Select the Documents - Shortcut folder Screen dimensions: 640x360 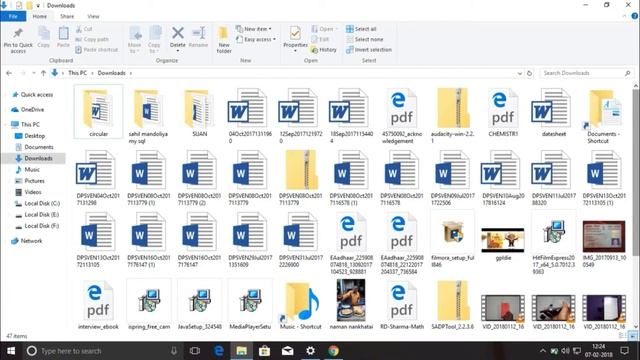(603, 116)
